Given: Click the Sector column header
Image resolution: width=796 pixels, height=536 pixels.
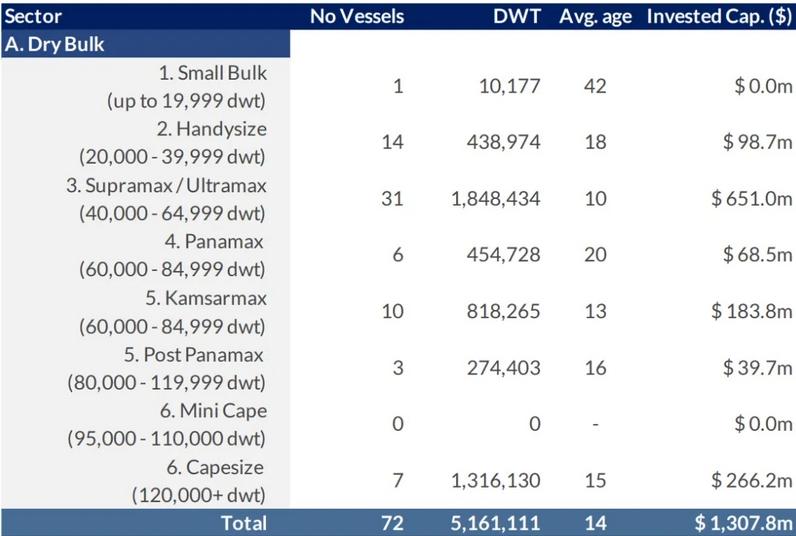Looking at the screenshot, I should coord(31,14).
